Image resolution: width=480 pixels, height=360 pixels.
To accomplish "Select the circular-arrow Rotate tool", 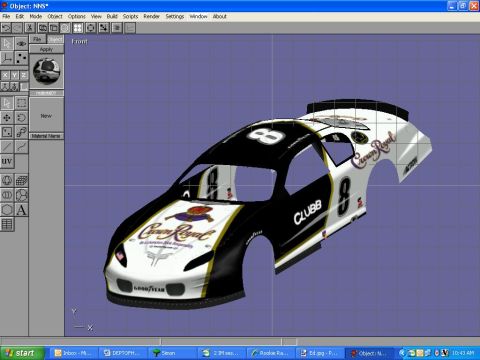I will pyautogui.click(x=21, y=117).
